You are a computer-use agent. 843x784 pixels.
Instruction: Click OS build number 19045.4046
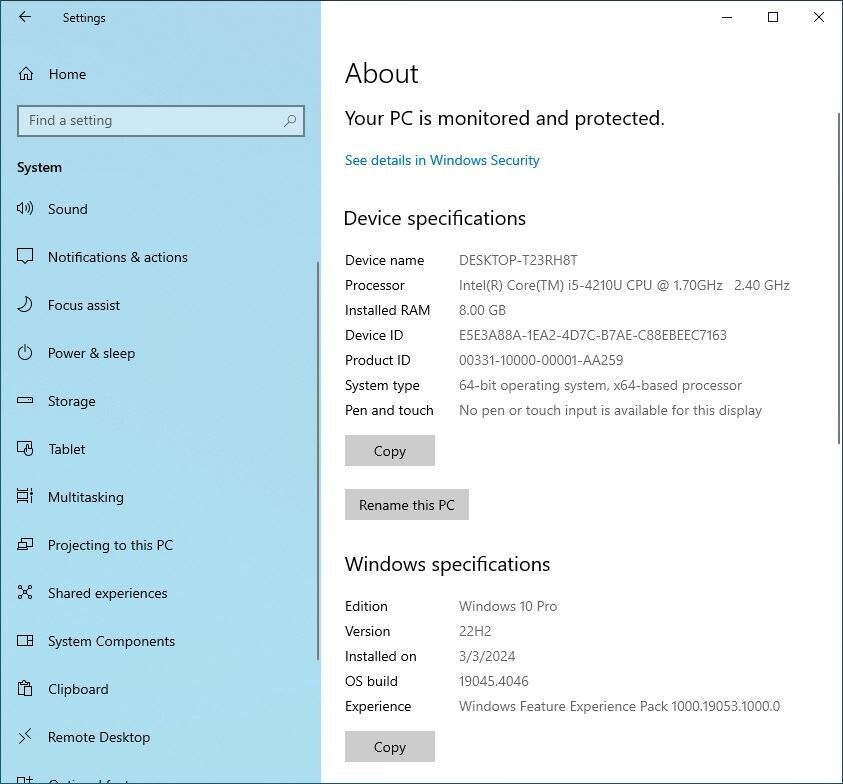pos(494,681)
